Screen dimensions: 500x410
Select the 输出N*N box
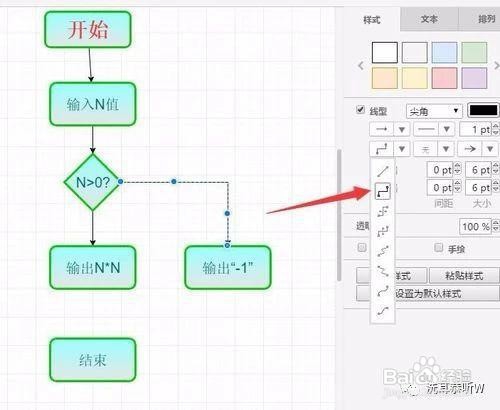point(93,267)
